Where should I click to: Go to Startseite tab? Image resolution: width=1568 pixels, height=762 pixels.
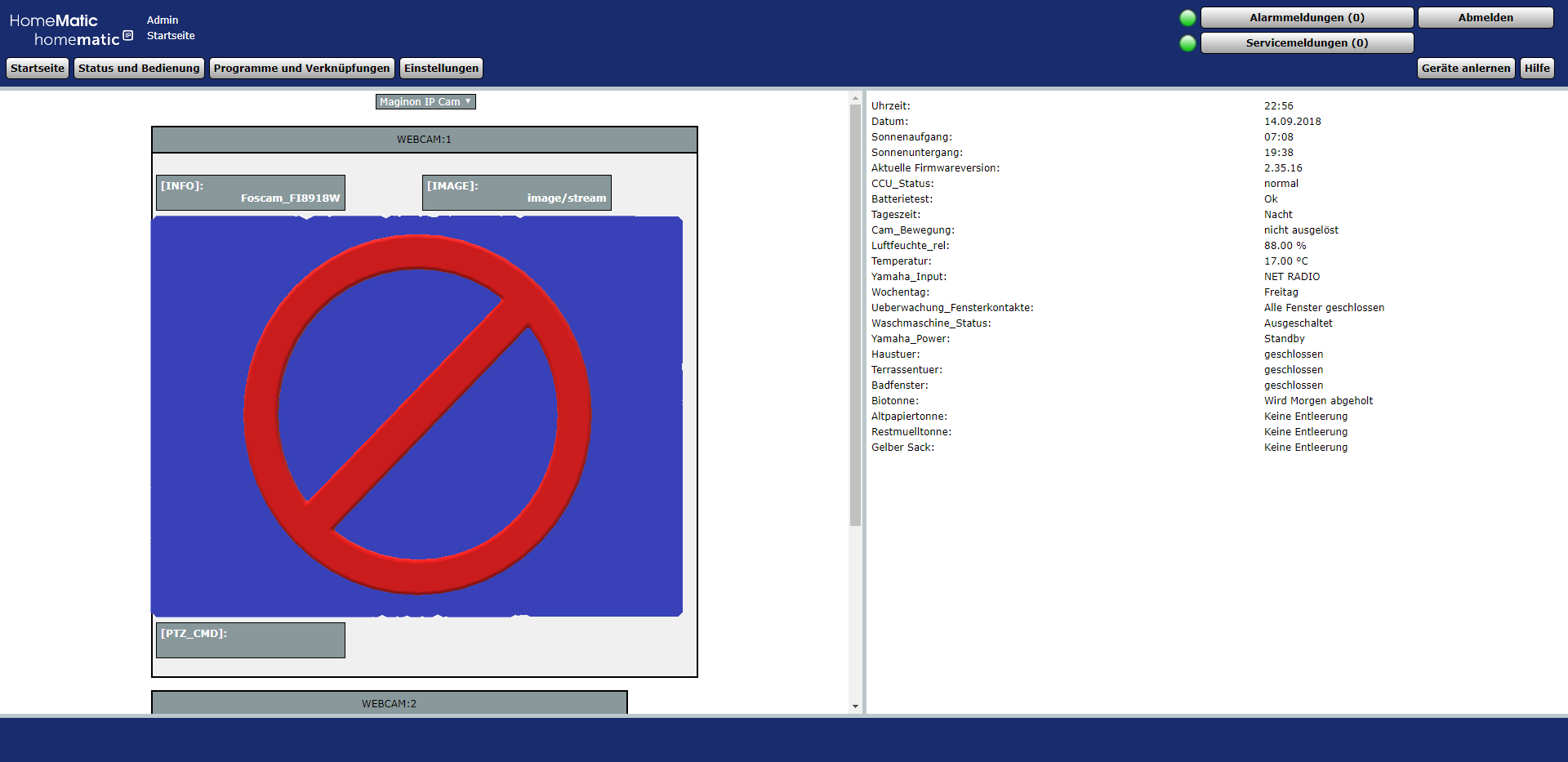38,69
